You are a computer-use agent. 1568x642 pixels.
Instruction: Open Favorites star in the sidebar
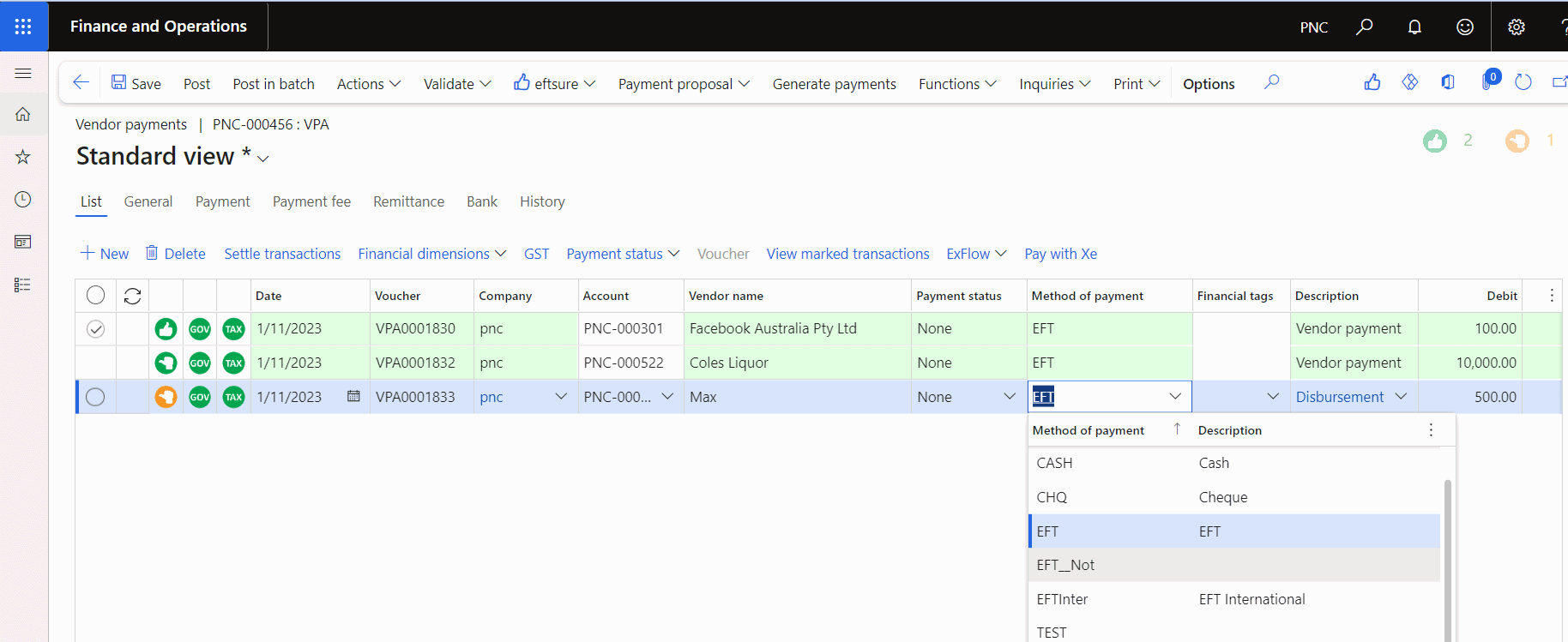pyautogui.click(x=23, y=157)
